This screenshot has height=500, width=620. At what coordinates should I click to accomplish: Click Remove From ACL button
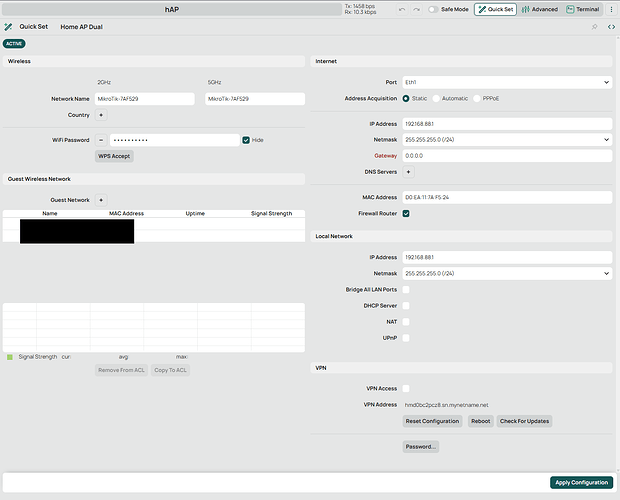121,370
